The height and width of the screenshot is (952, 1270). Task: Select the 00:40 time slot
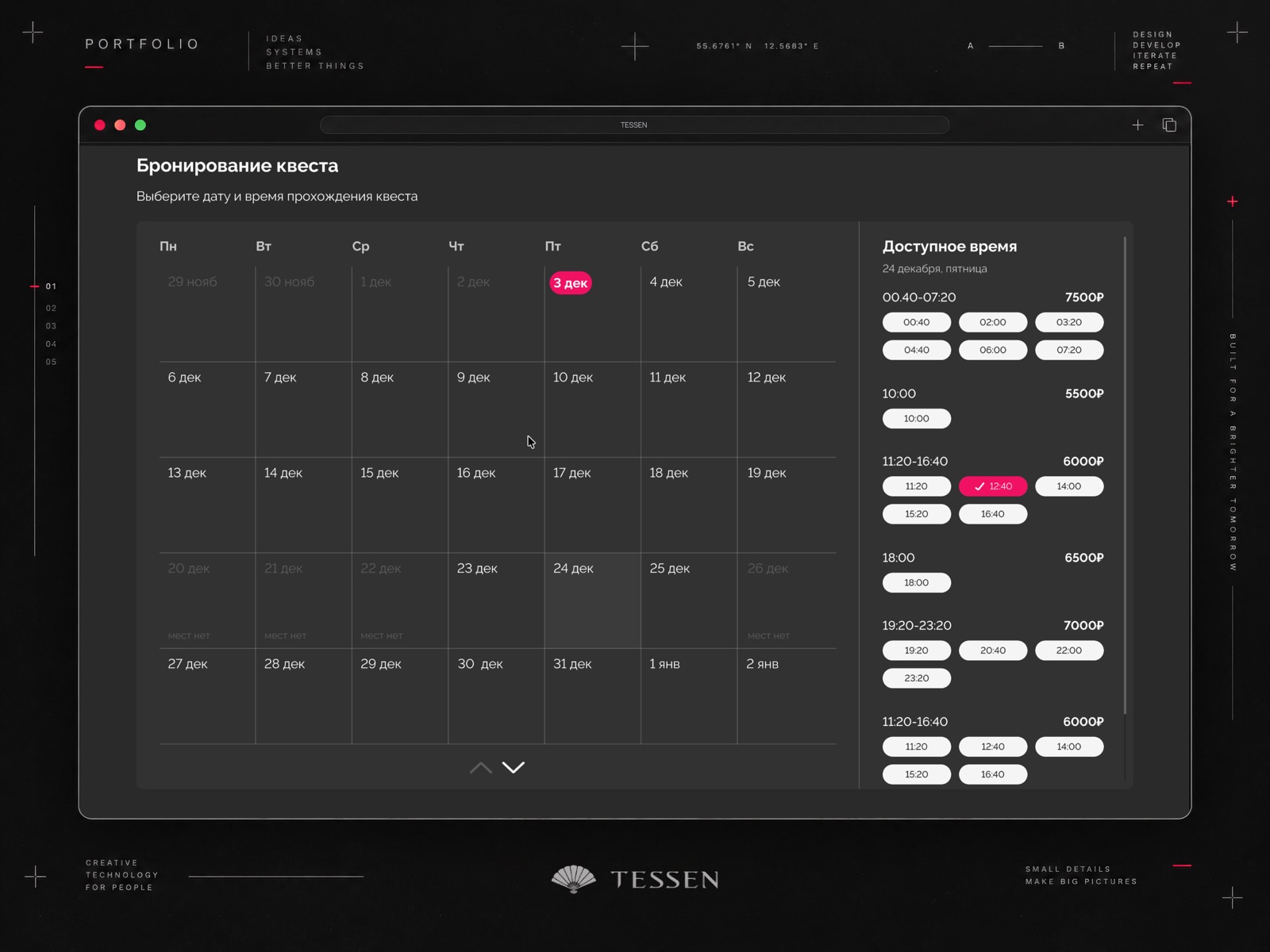917,322
